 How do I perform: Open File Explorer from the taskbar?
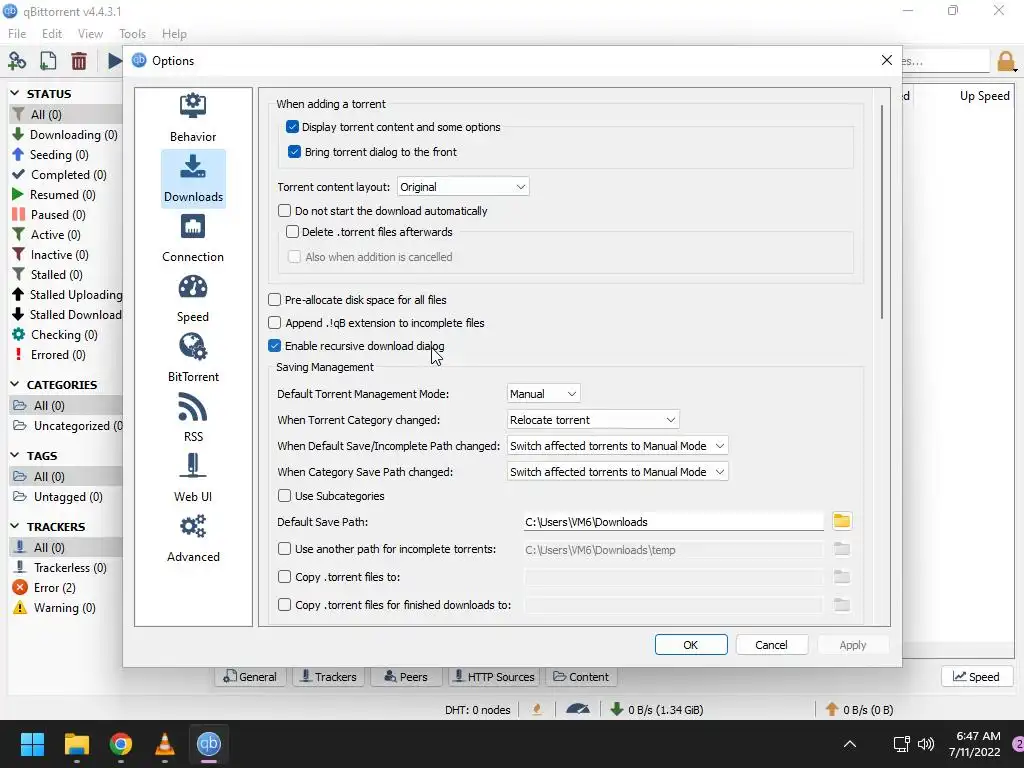76,744
